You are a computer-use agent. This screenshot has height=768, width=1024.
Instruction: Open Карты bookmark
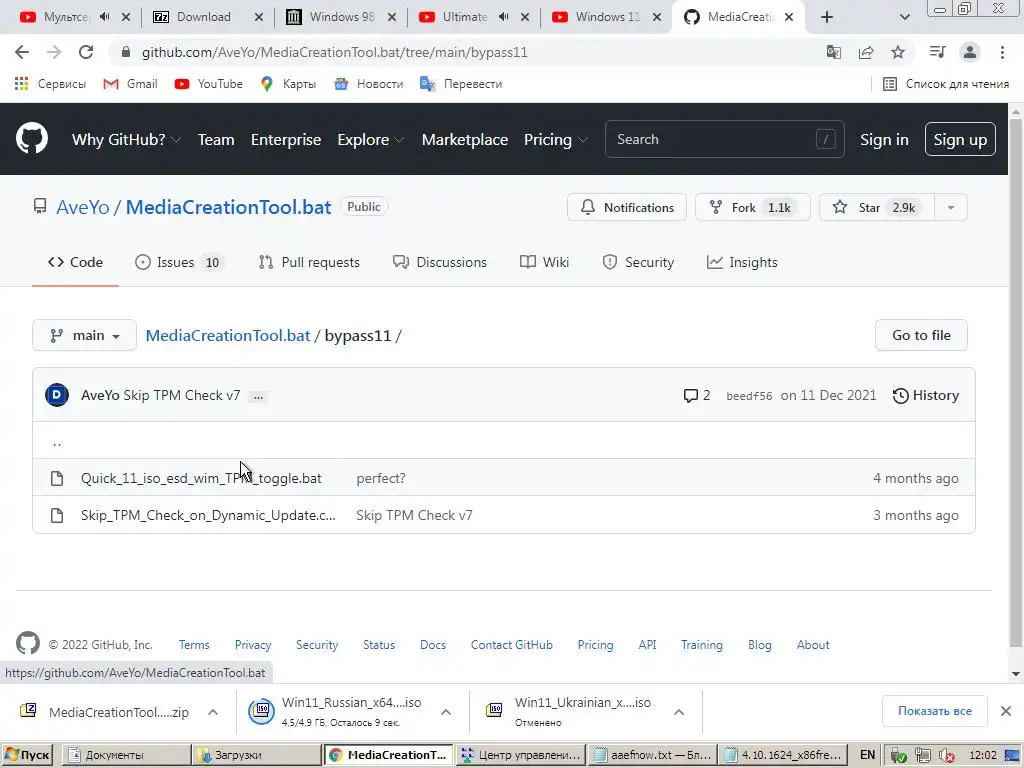click(x=288, y=84)
